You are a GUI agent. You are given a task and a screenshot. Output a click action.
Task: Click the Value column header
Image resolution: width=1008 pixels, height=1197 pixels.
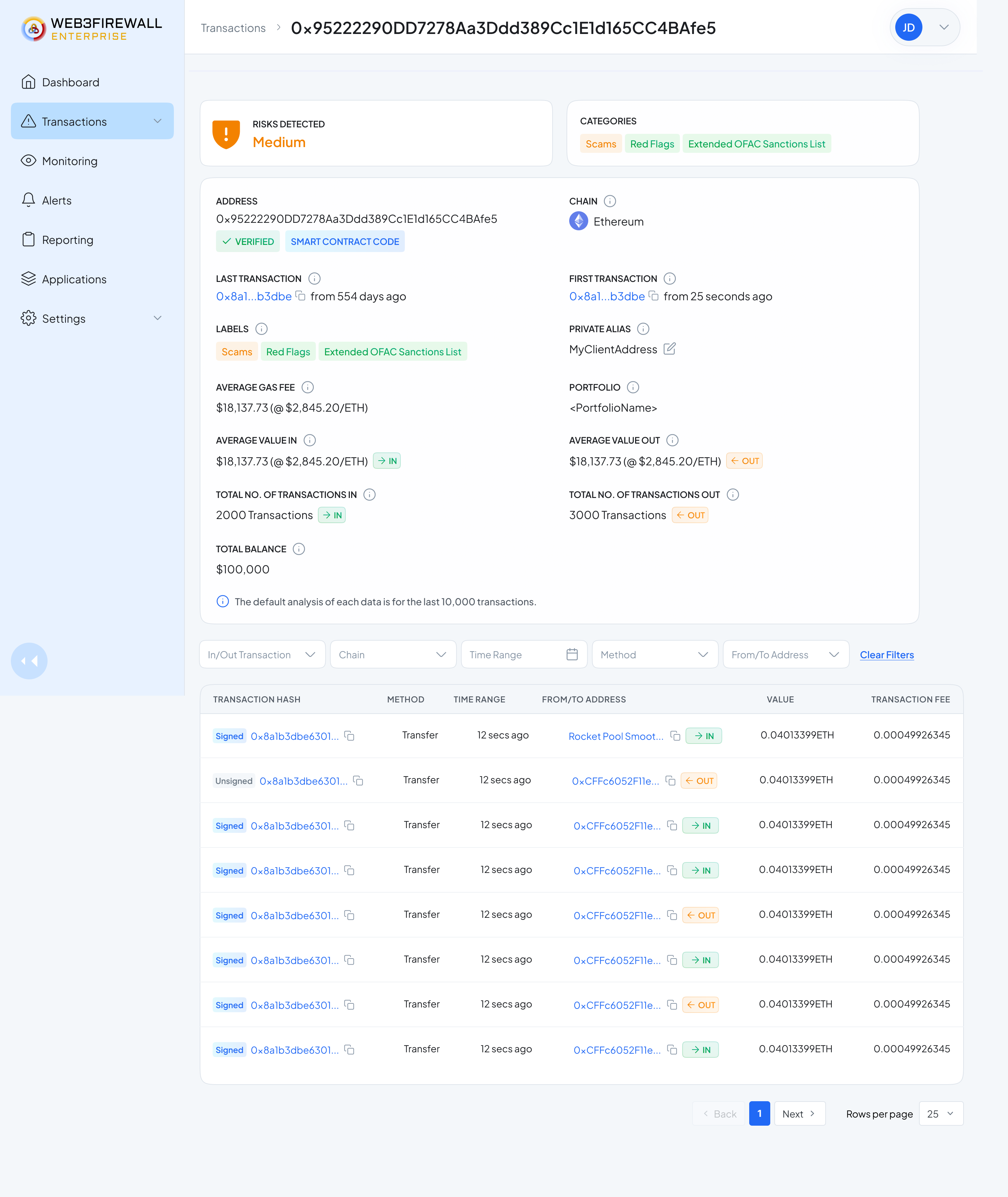click(780, 699)
